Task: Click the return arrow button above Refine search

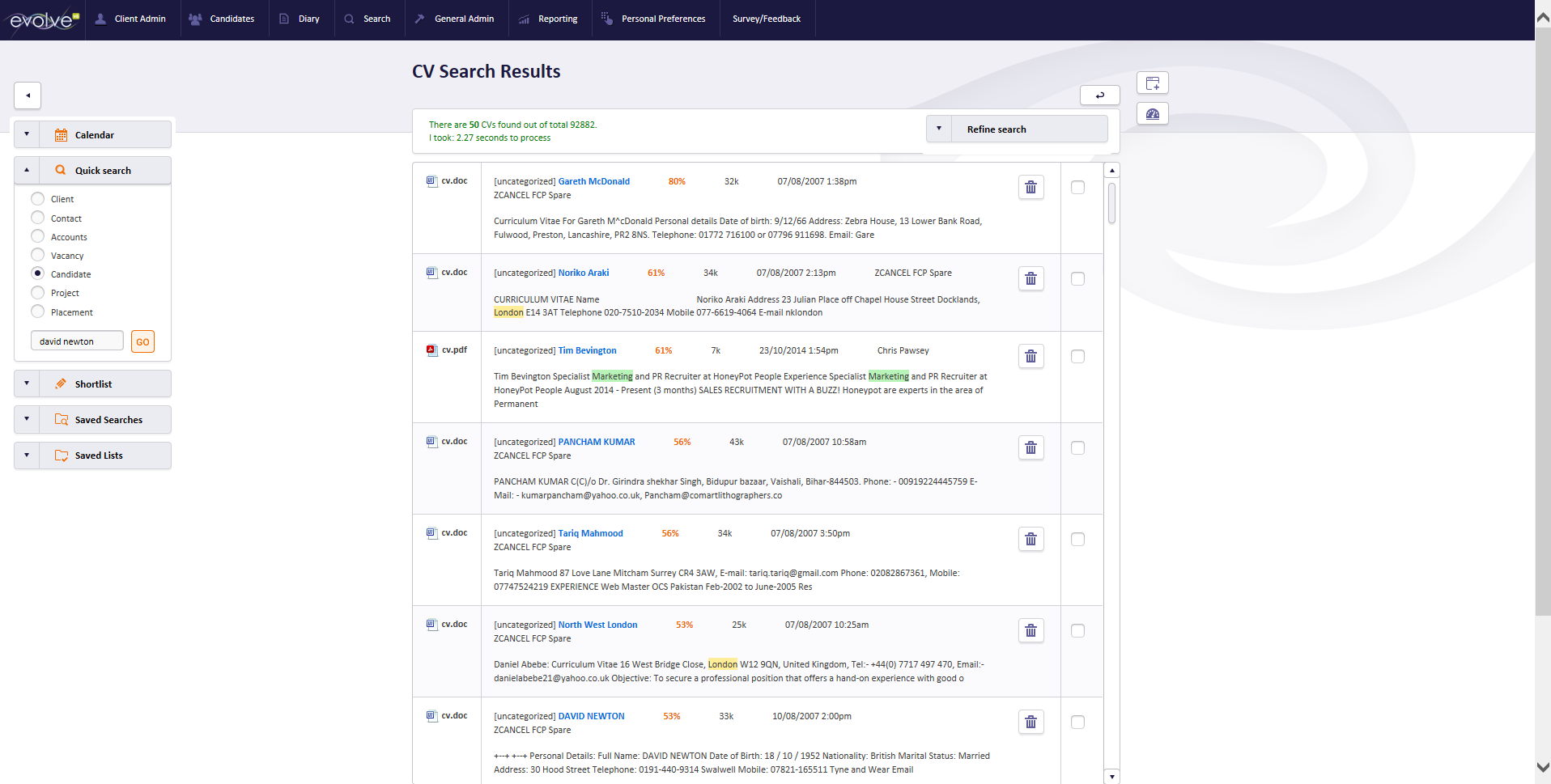Action: (x=1099, y=95)
